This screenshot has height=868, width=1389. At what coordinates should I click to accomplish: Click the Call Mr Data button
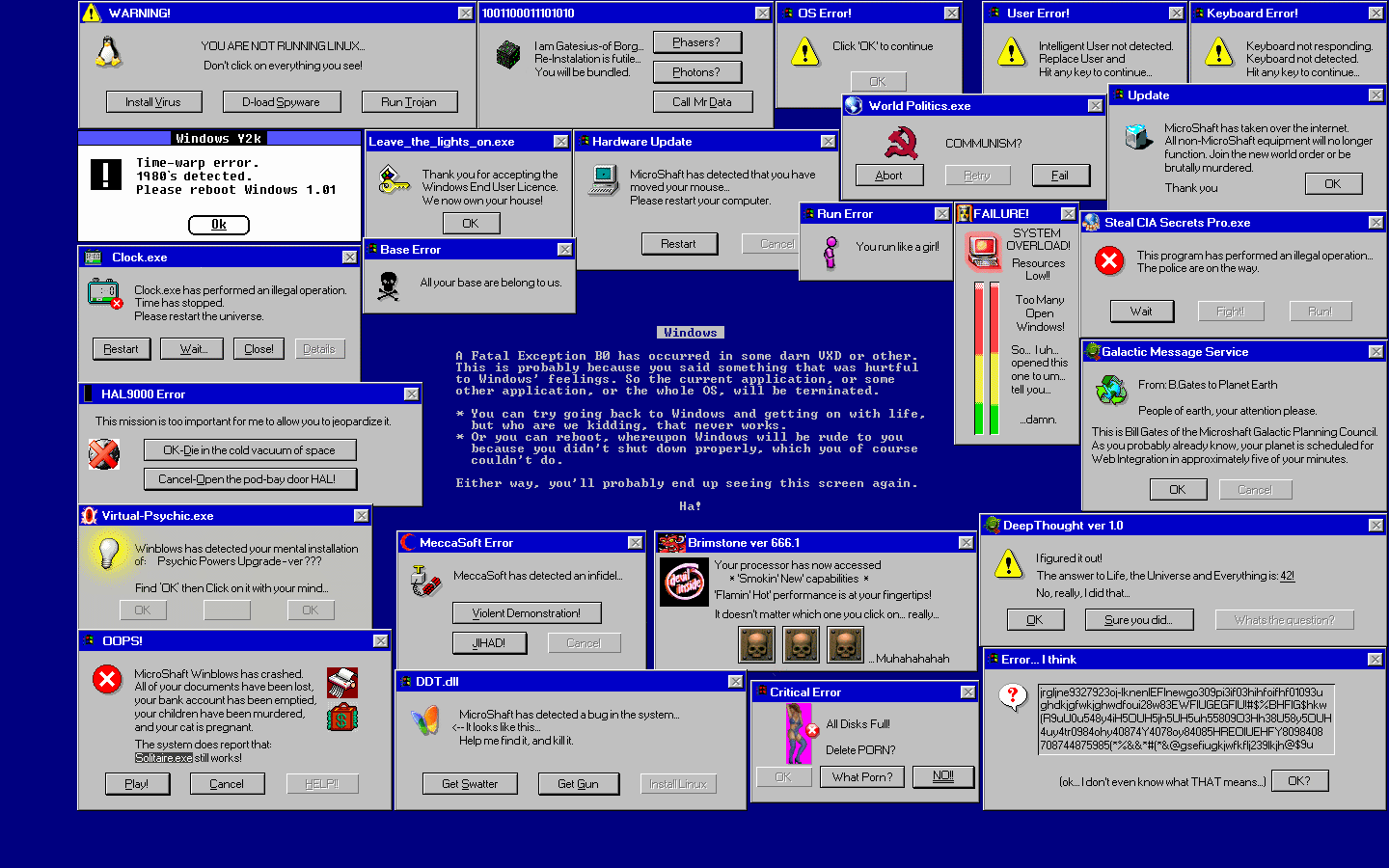(702, 102)
